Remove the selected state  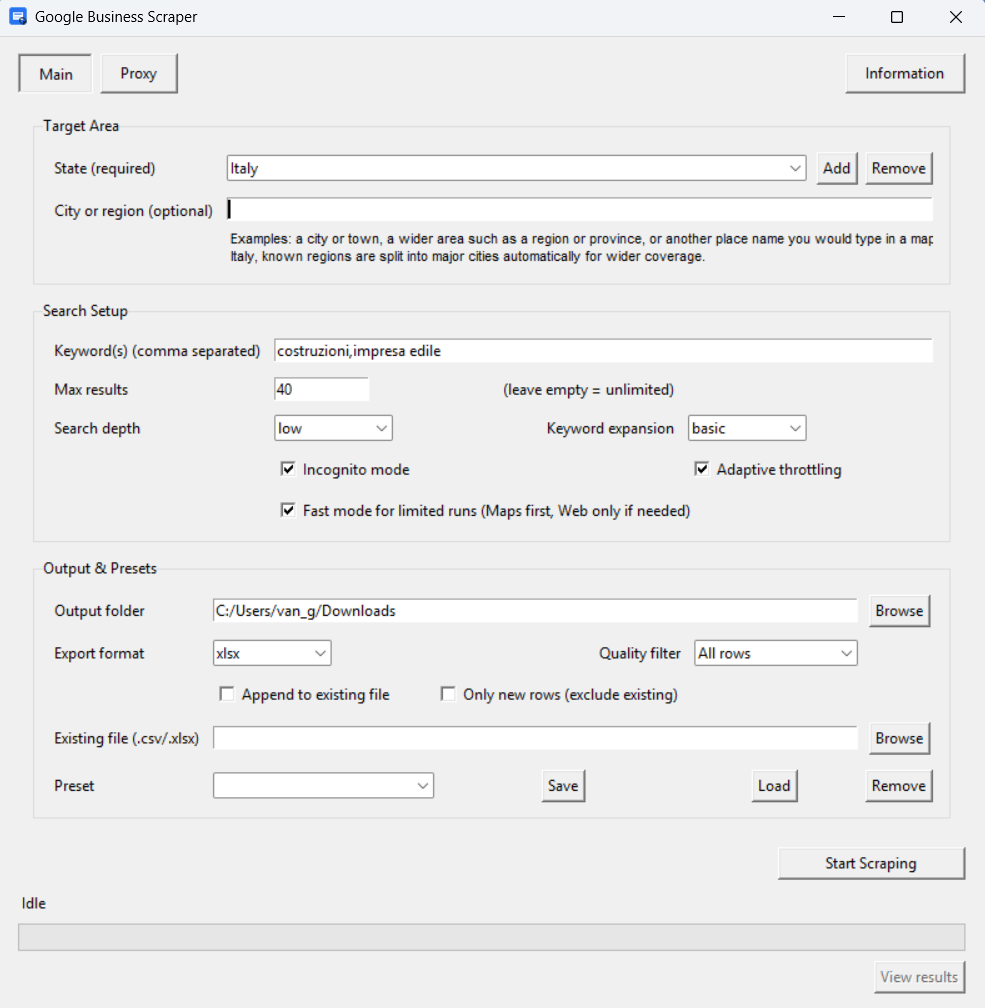[x=898, y=169]
